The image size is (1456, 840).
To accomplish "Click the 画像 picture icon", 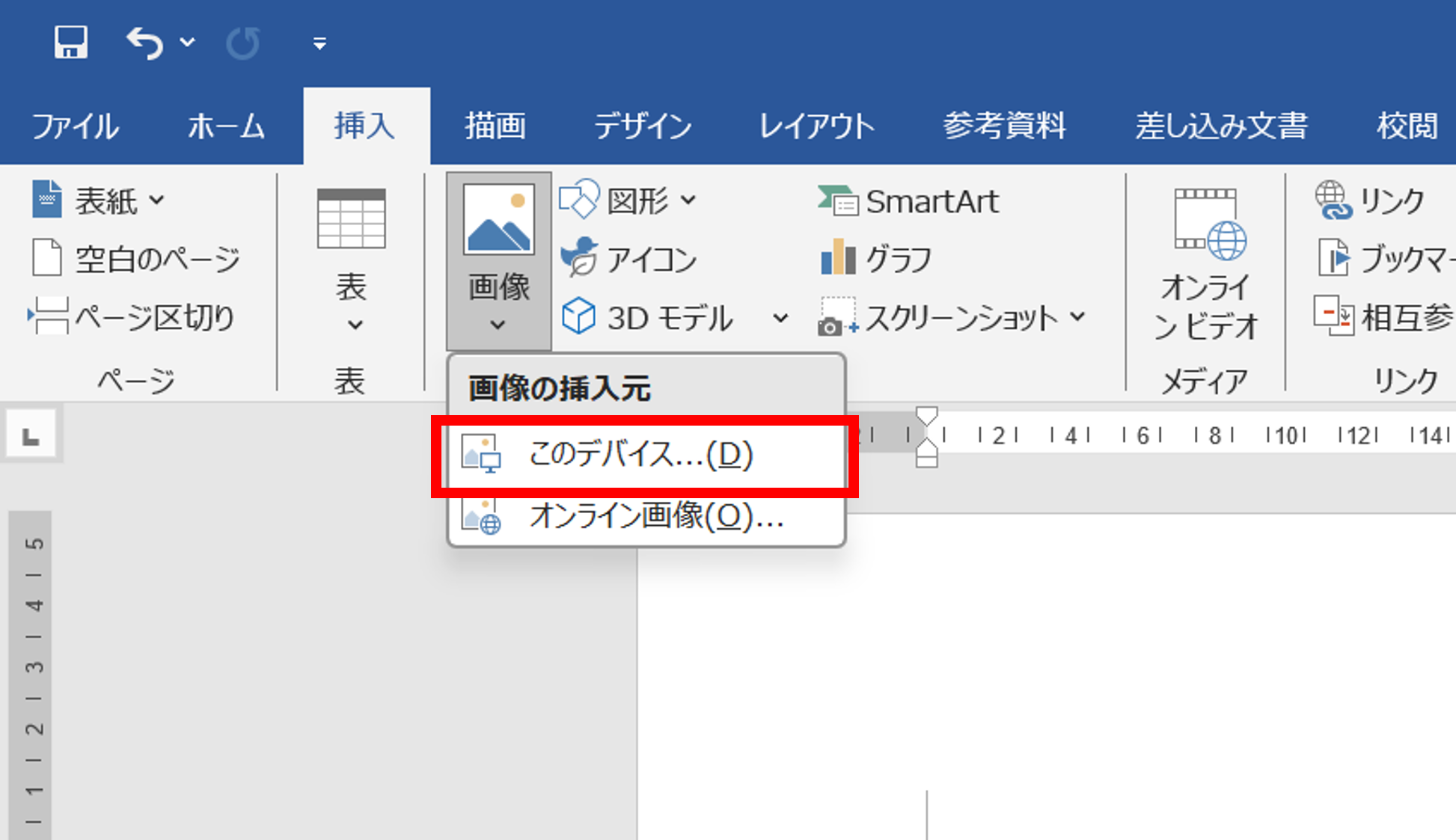I will pos(499,219).
